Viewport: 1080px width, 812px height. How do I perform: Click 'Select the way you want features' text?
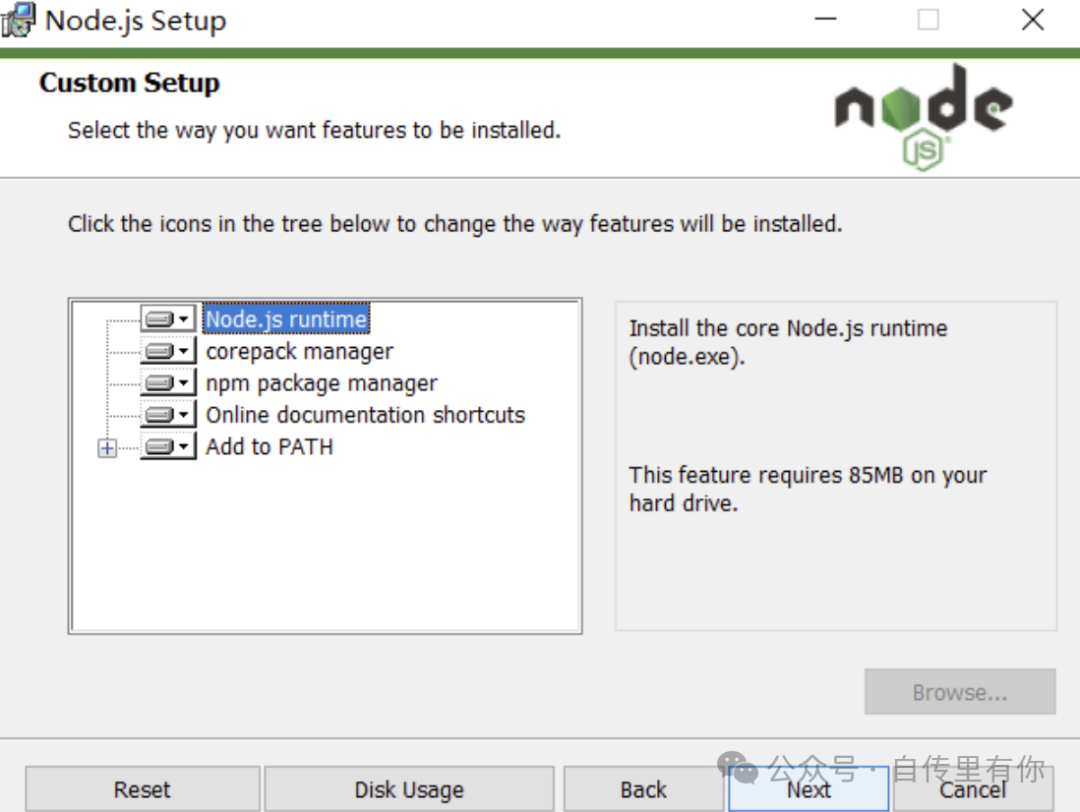[314, 130]
